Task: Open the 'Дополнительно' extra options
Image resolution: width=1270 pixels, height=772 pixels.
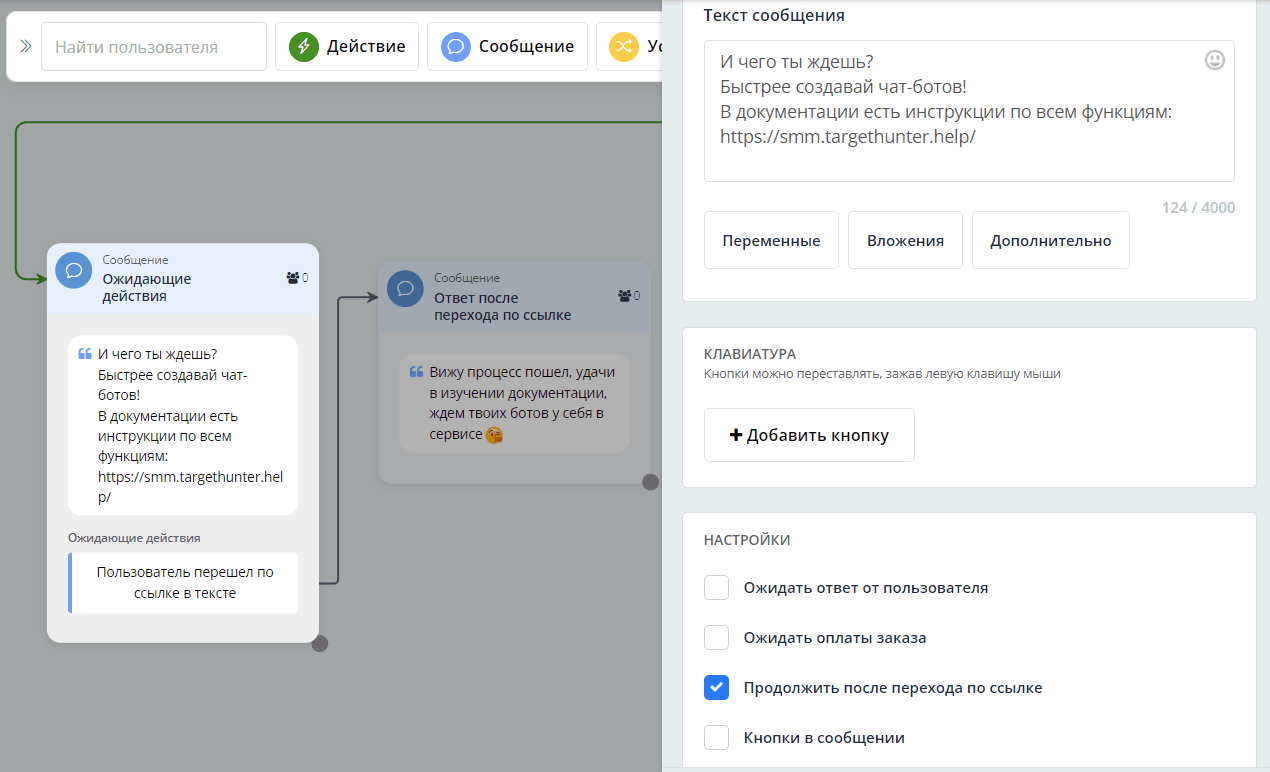Action: pos(1050,240)
